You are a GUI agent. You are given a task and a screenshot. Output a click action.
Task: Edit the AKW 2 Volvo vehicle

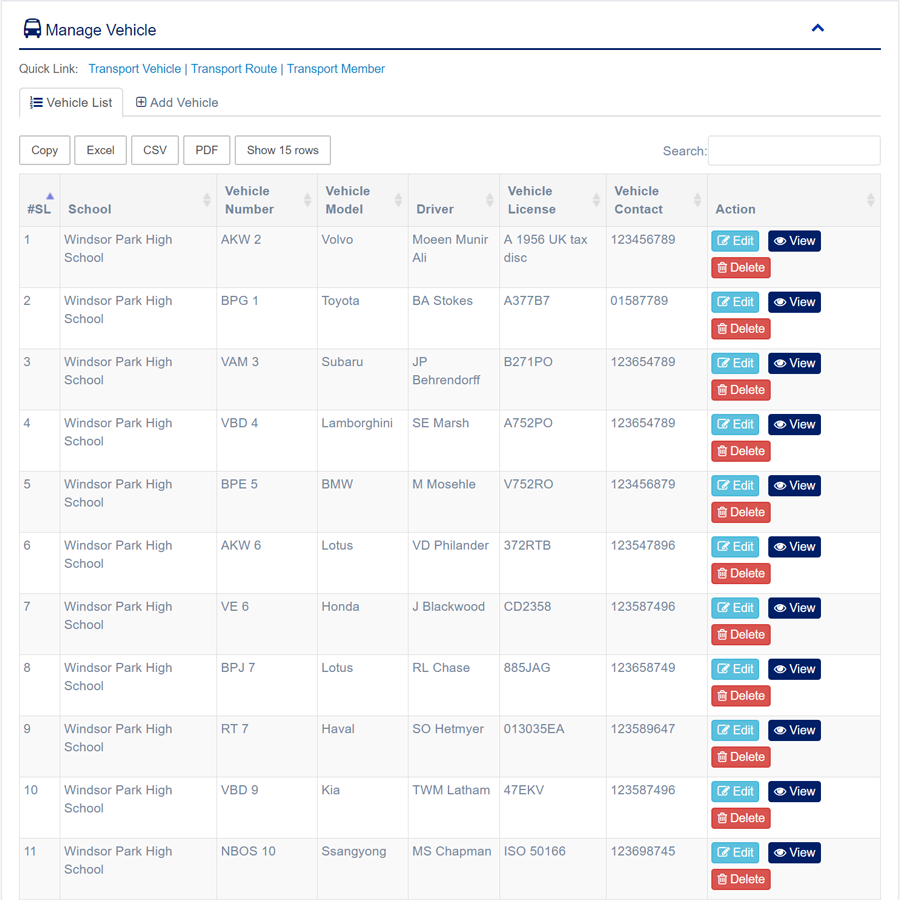(x=735, y=241)
